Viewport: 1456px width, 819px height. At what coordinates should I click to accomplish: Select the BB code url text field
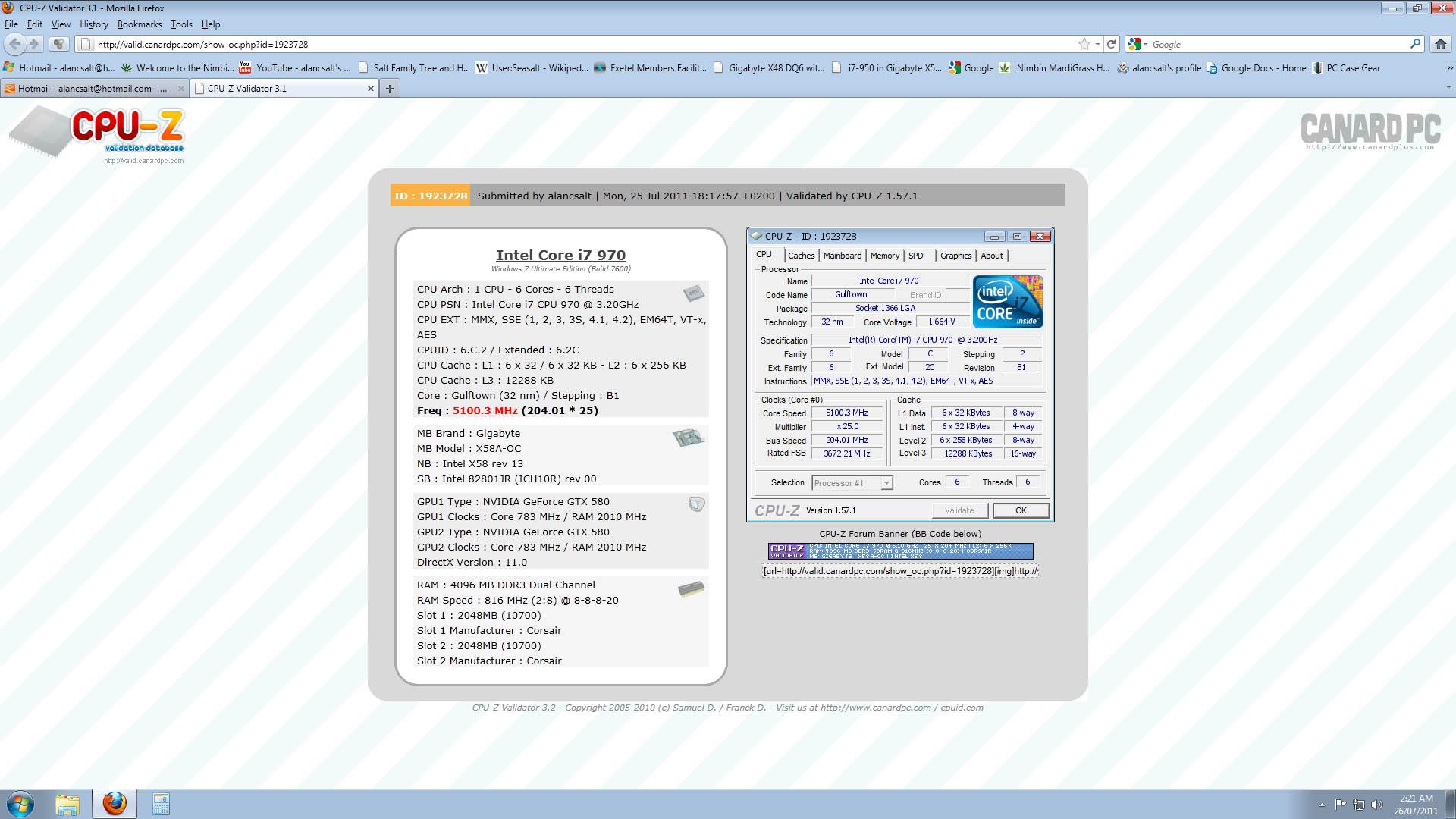[900, 571]
